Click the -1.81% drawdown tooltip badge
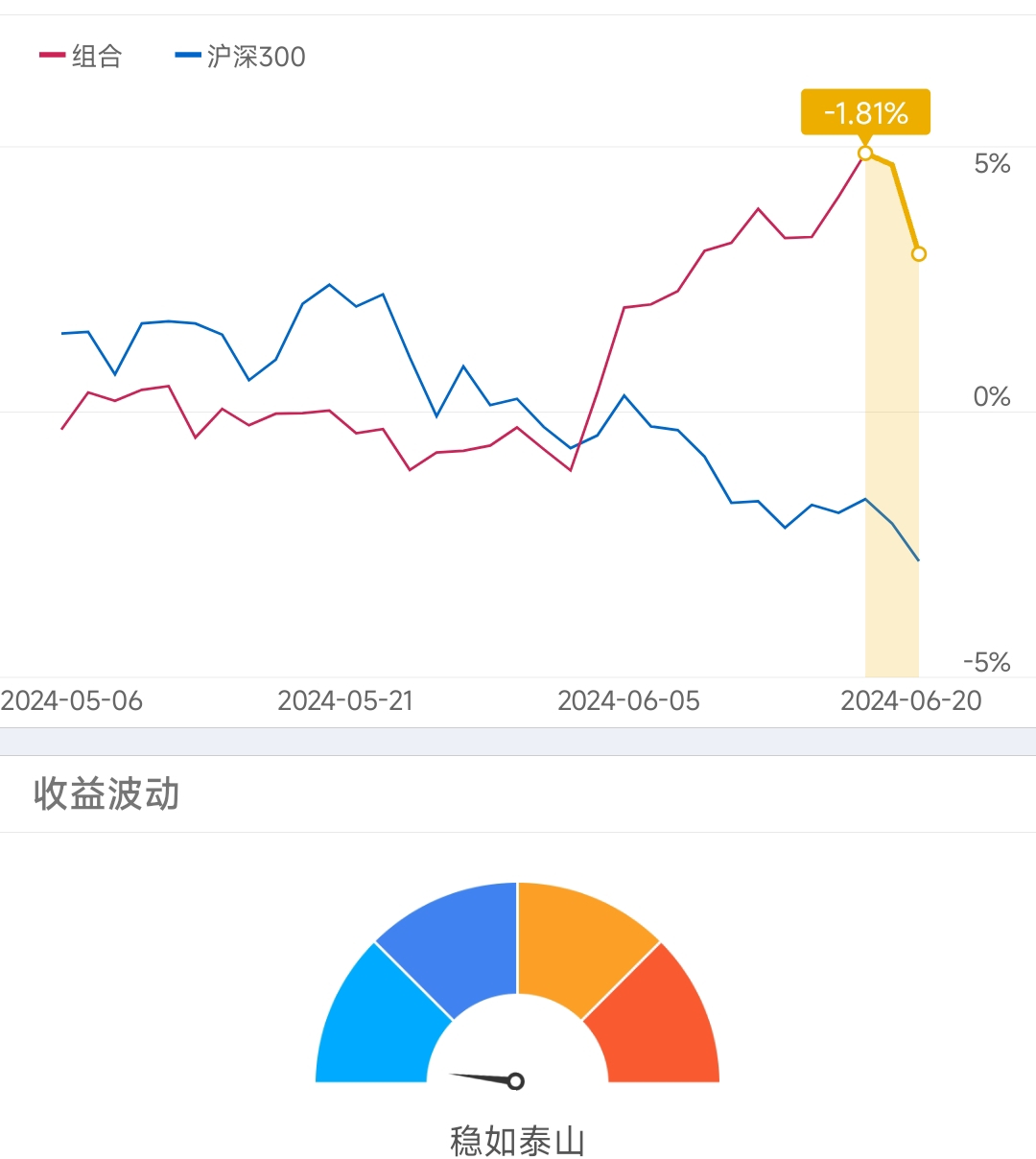Screen dimensions: 1036x1159 point(865,113)
